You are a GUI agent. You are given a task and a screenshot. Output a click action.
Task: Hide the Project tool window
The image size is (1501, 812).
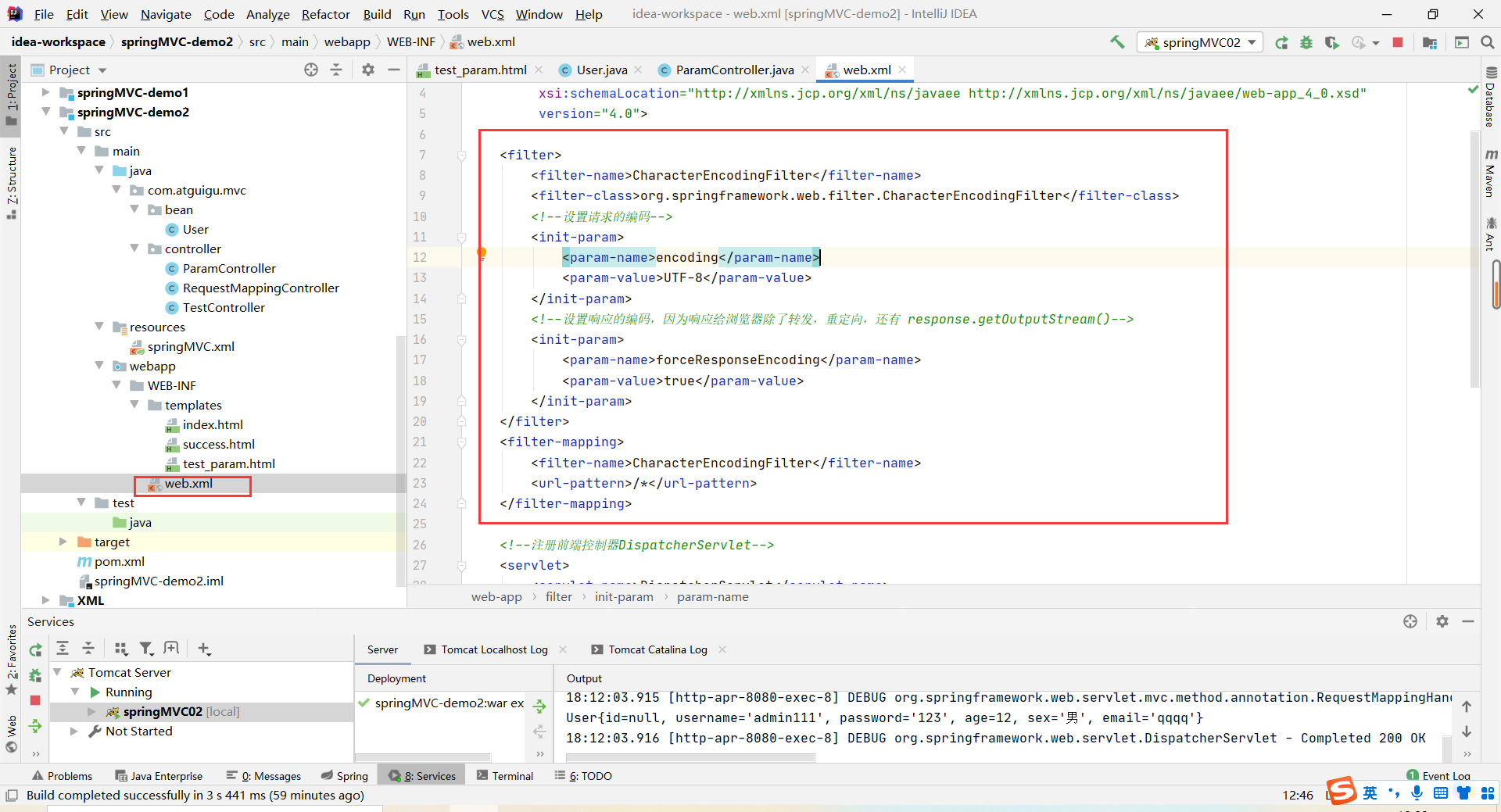pyautogui.click(x=393, y=70)
